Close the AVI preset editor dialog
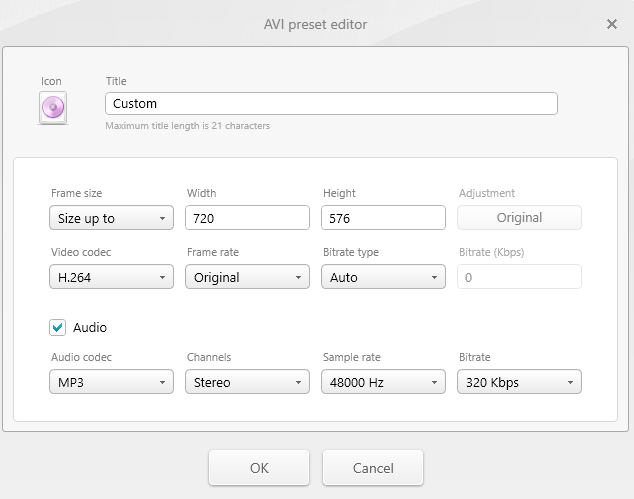 click(612, 24)
